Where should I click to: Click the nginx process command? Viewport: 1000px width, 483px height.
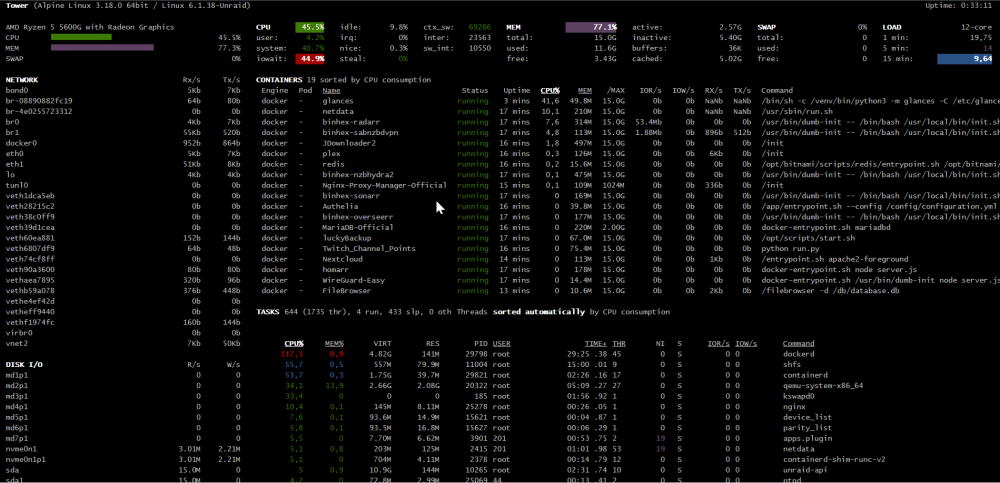point(794,406)
